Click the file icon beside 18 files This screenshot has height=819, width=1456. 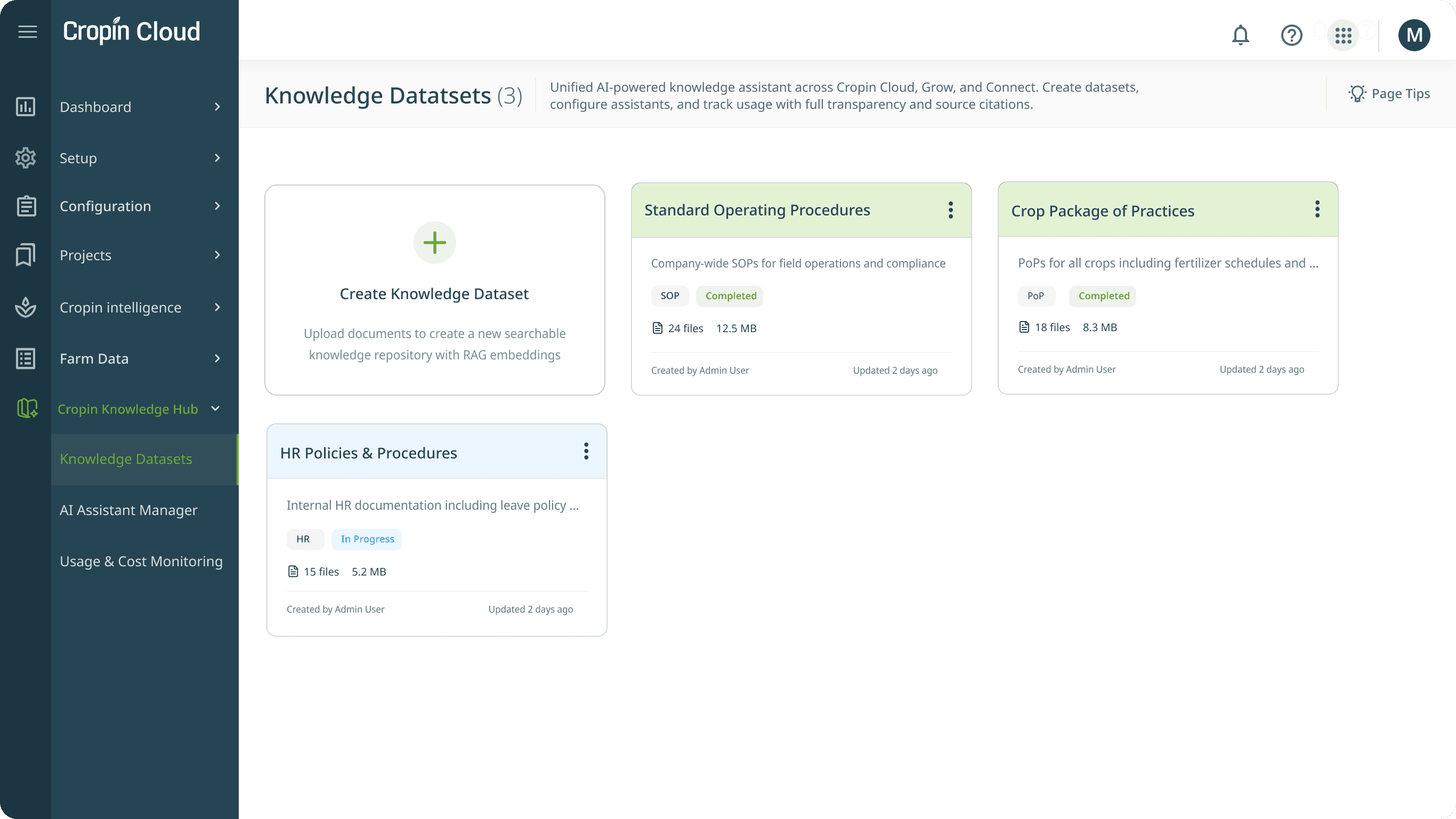(x=1024, y=327)
